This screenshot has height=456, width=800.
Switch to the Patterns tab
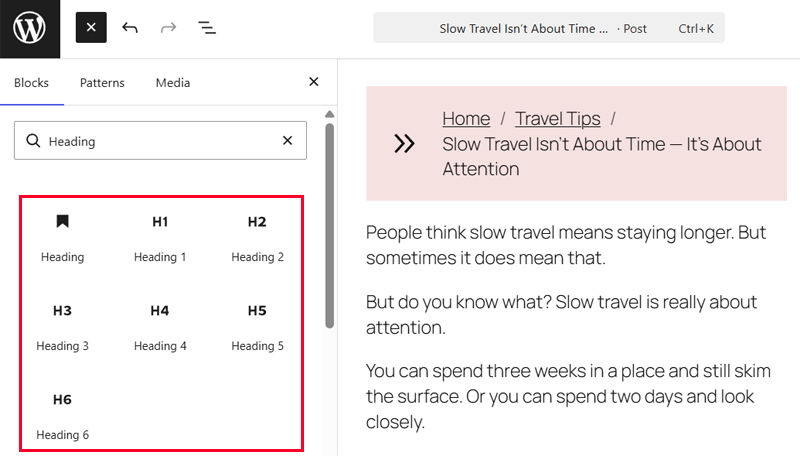point(102,83)
